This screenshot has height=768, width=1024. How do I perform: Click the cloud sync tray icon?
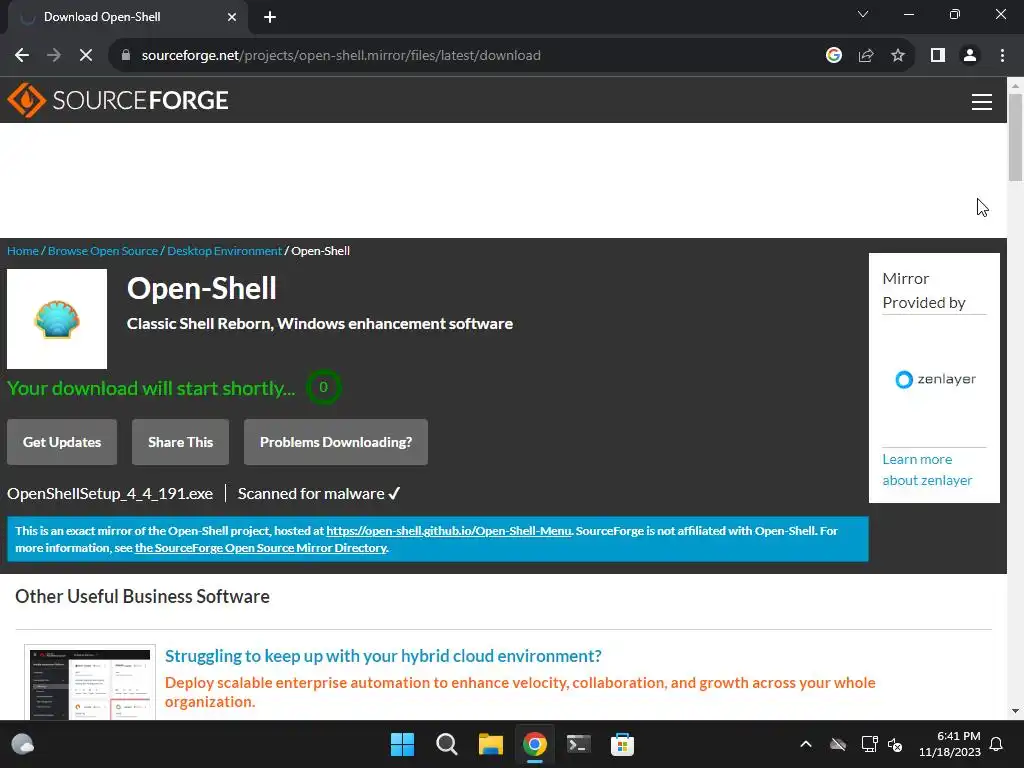[838, 744]
